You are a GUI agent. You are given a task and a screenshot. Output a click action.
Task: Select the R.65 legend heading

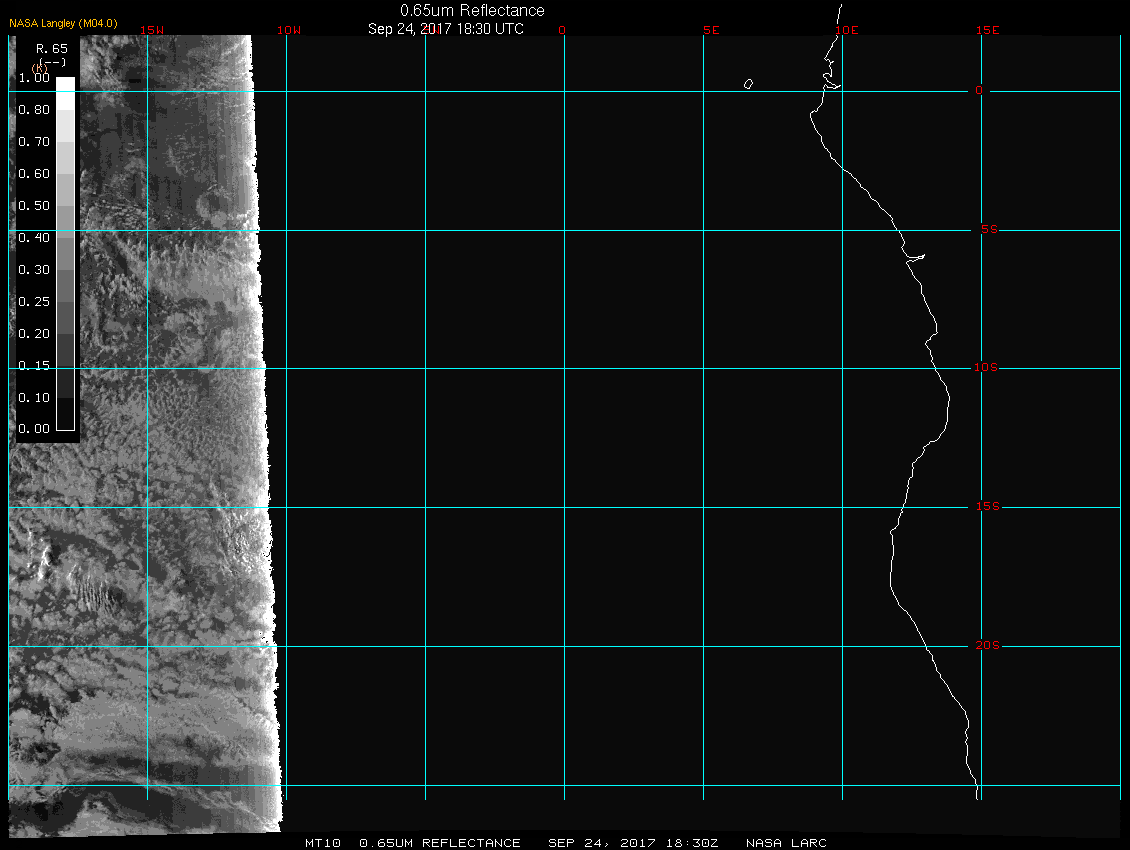coord(51,48)
